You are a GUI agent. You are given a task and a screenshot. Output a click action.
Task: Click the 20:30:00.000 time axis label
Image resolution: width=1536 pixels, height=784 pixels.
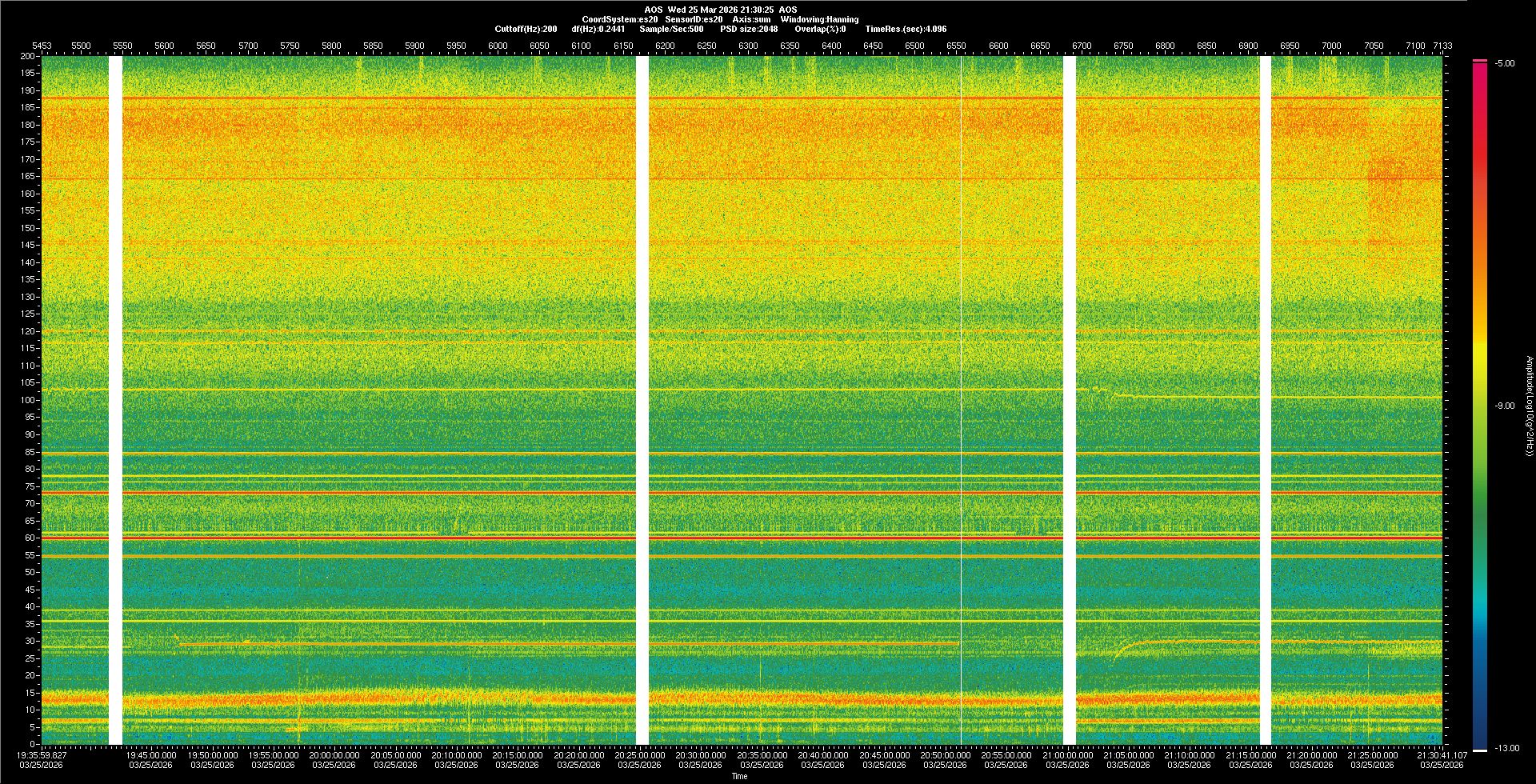[701, 754]
